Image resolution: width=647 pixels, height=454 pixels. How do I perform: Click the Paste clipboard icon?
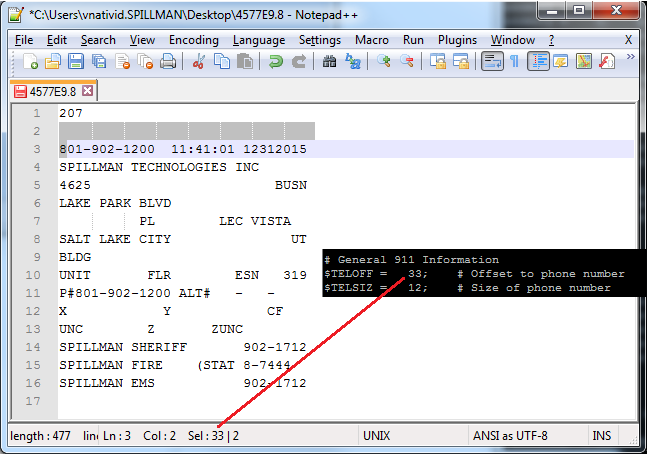pyautogui.click(x=245, y=61)
